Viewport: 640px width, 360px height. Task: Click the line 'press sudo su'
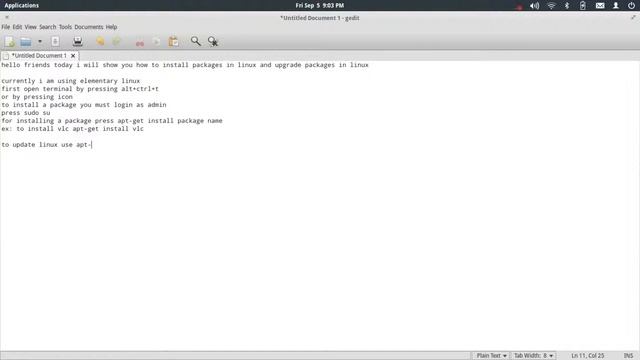pos(26,113)
